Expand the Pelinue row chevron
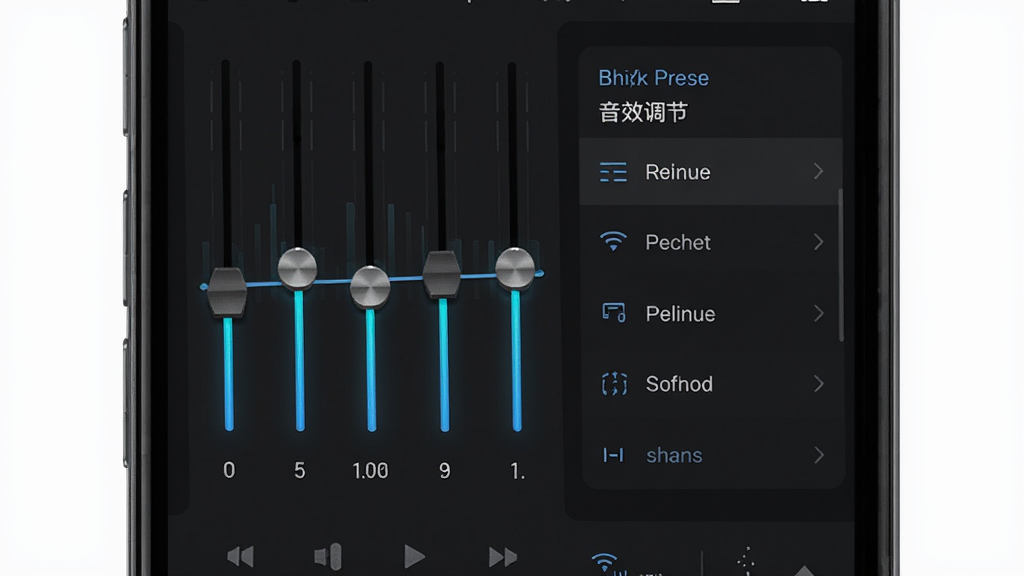Screen dimensions: 1024x576 (818, 313)
